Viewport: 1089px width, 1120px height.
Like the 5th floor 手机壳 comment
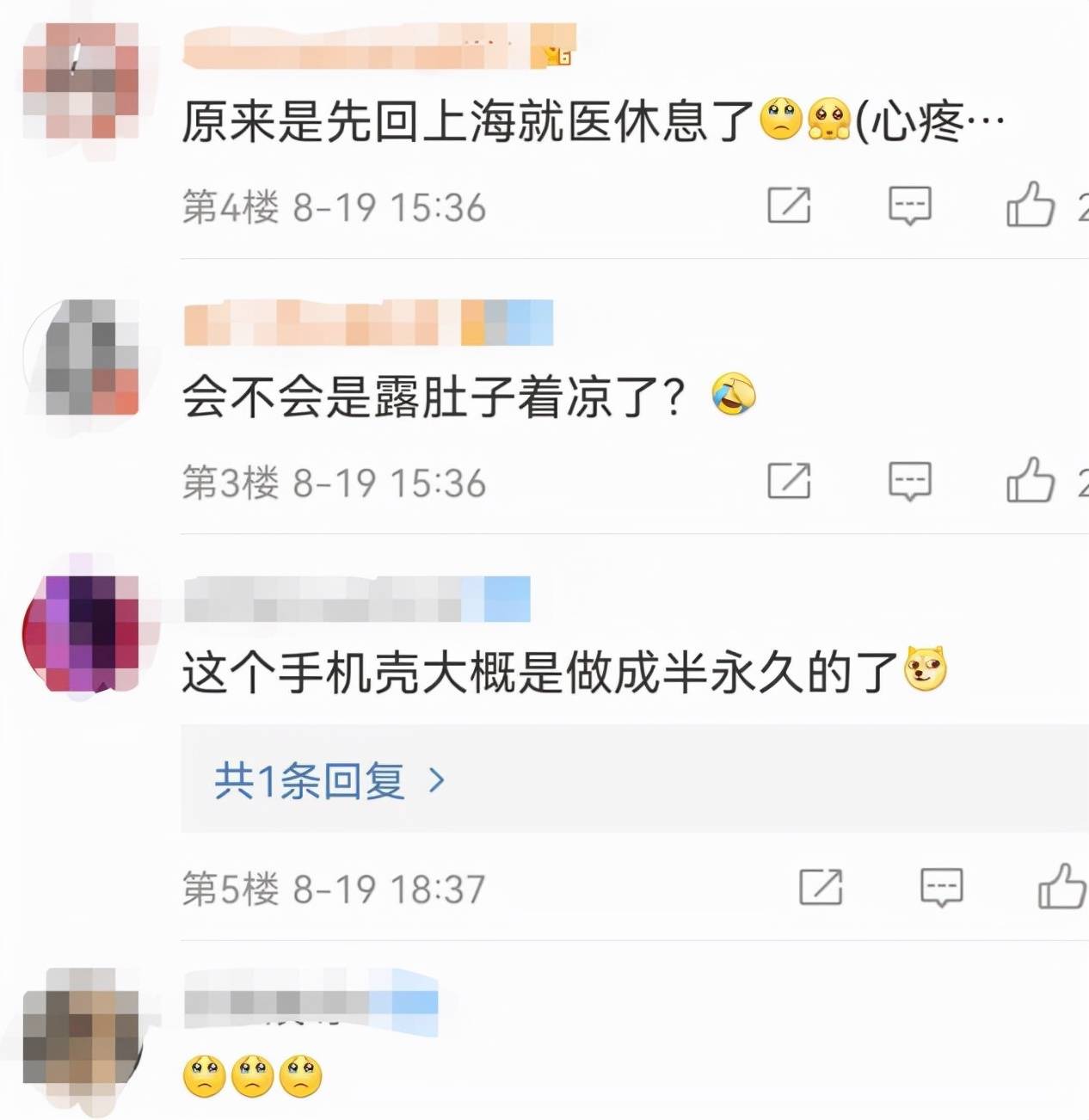pos(1061,886)
